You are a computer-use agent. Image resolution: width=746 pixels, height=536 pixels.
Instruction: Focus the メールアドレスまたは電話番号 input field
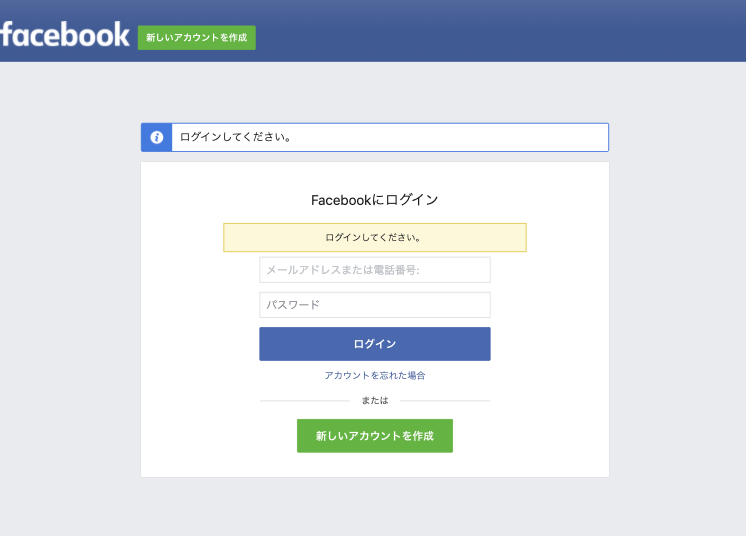click(375, 270)
